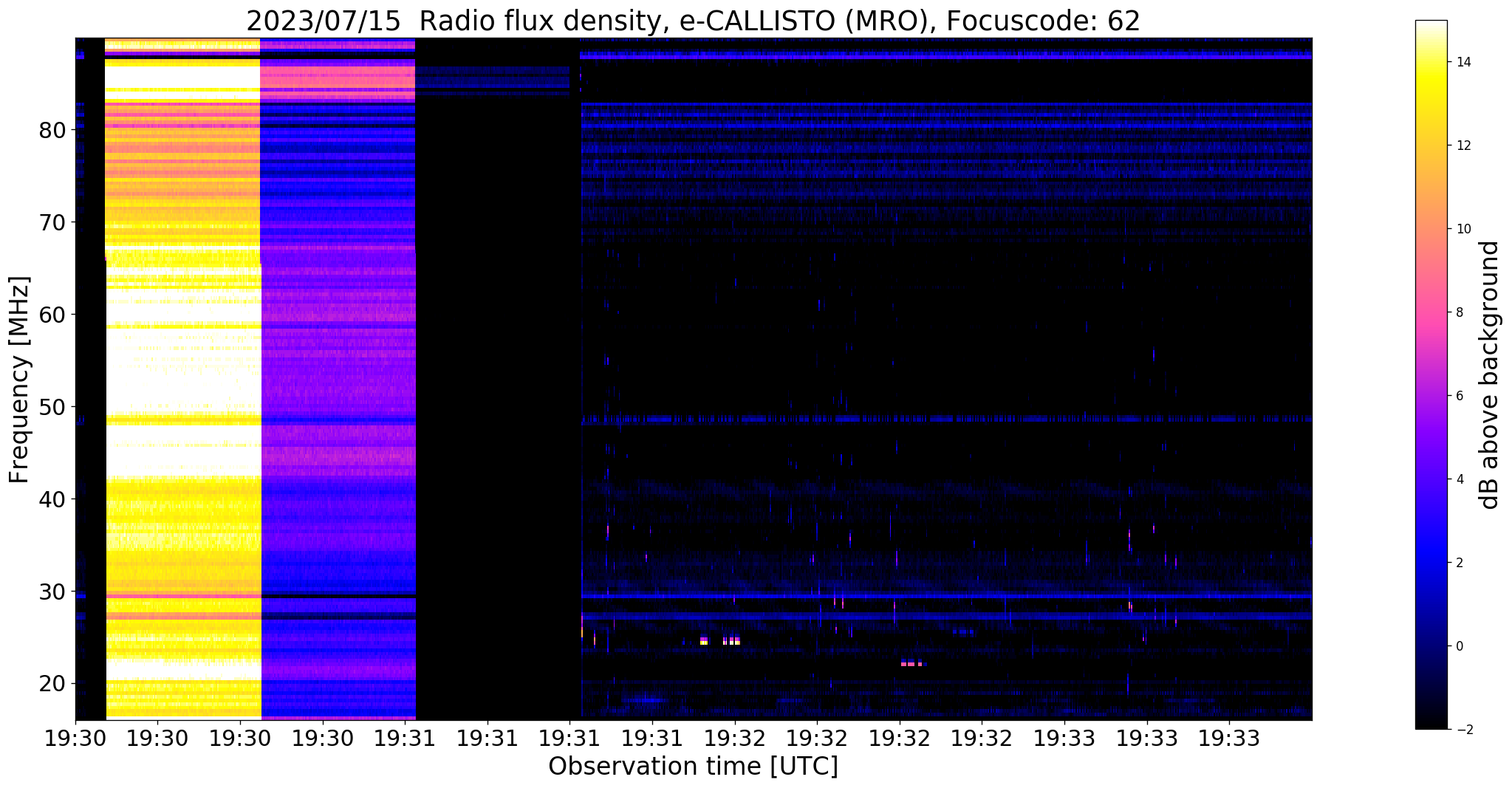This screenshot has height=788, width=1512.
Task: Click the y-axis tick label '40'
Action: [x=52, y=500]
